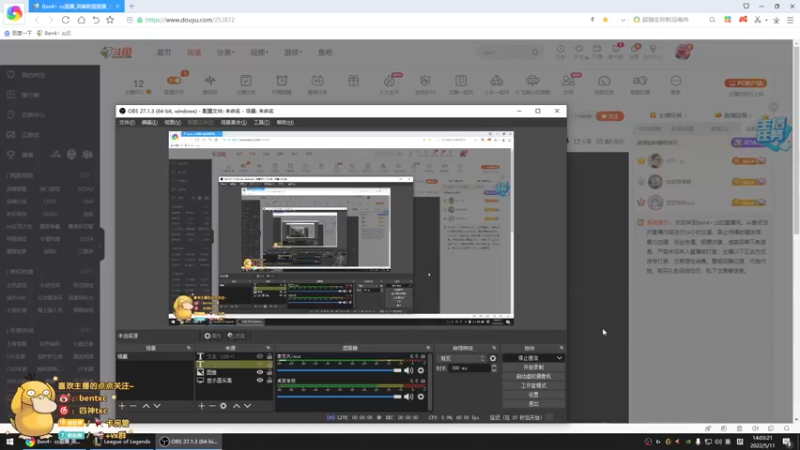Click the browser URL address field

pyautogui.click(x=357, y=20)
